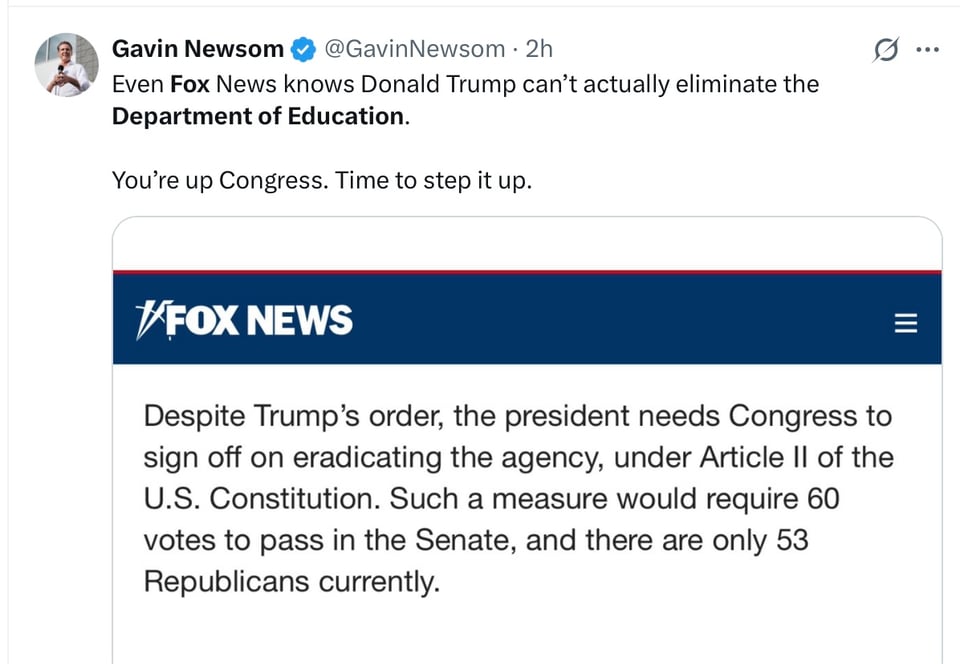The image size is (960, 664).
Task: Click "U.S. Constitution" in the article text
Action: (261, 499)
